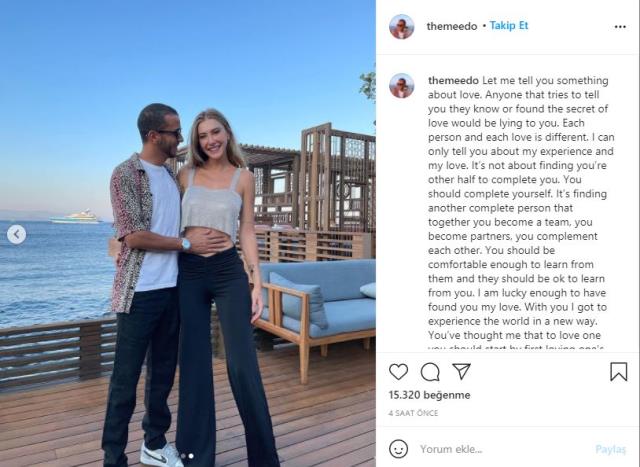Open the emoji picker smiley icon
The width and height of the screenshot is (640, 467).
(398, 449)
